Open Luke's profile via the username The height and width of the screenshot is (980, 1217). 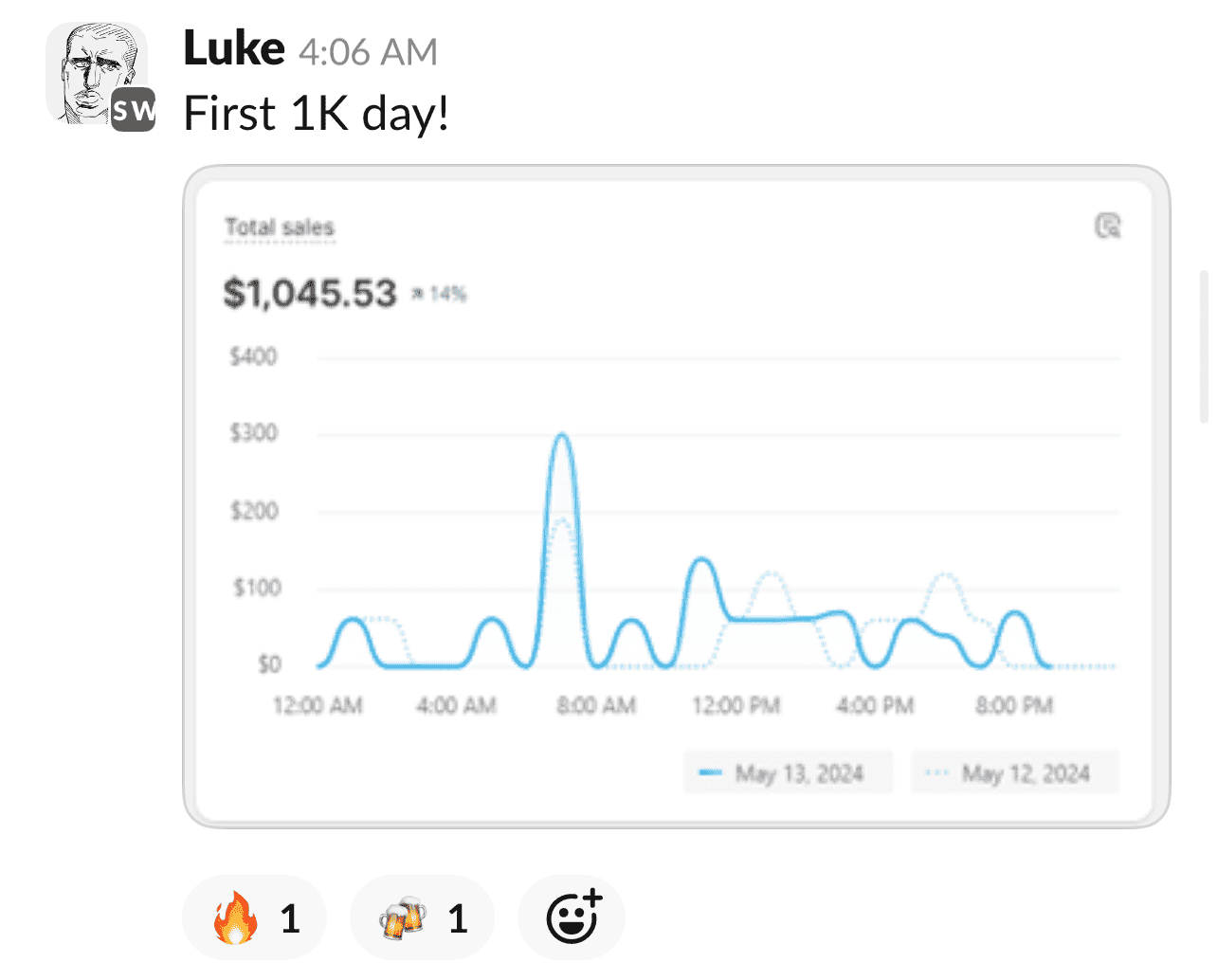point(233,49)
